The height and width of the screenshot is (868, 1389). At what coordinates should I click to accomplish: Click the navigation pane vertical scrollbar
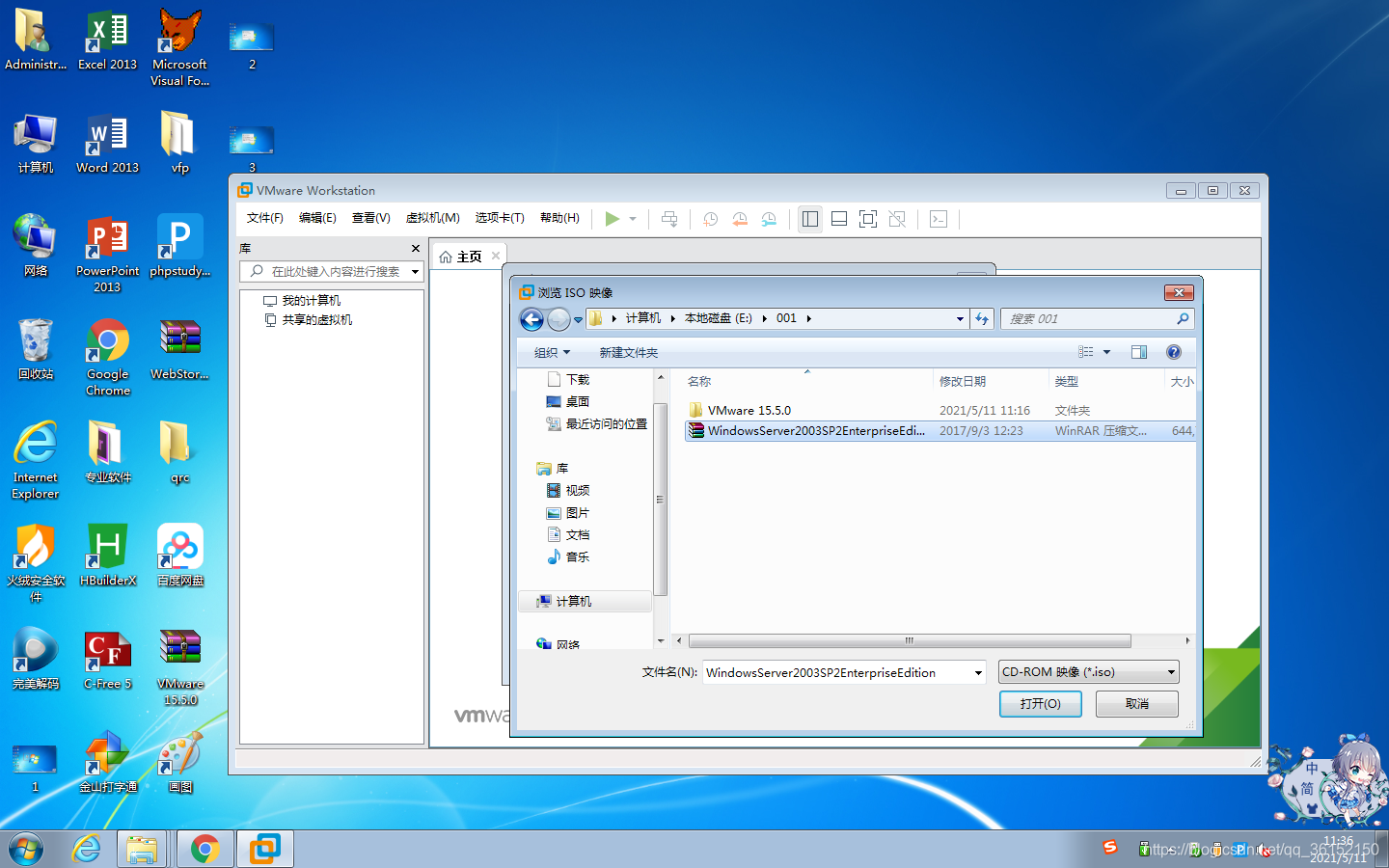(661, 500)
